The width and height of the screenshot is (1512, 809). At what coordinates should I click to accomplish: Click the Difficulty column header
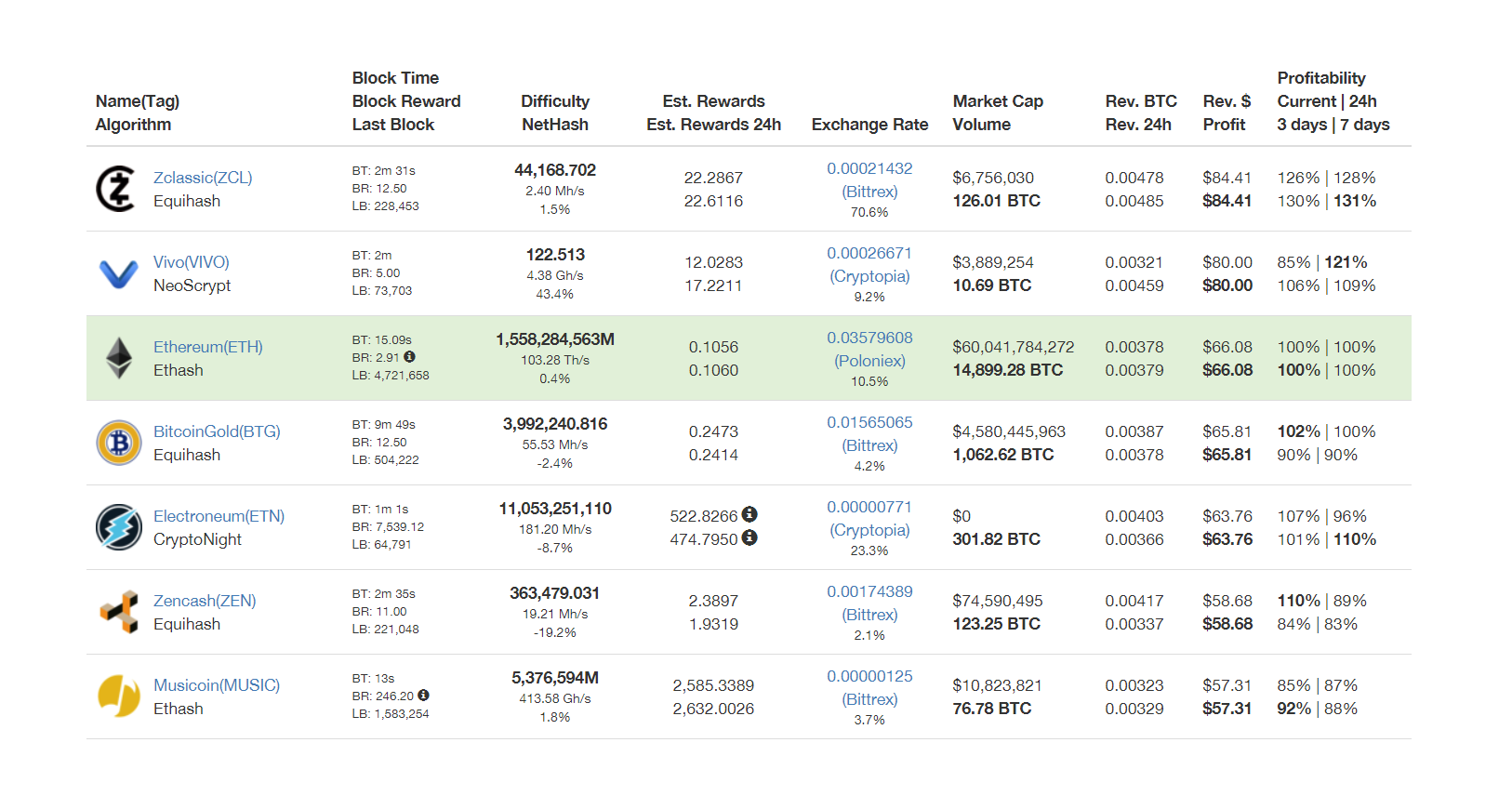555,101
